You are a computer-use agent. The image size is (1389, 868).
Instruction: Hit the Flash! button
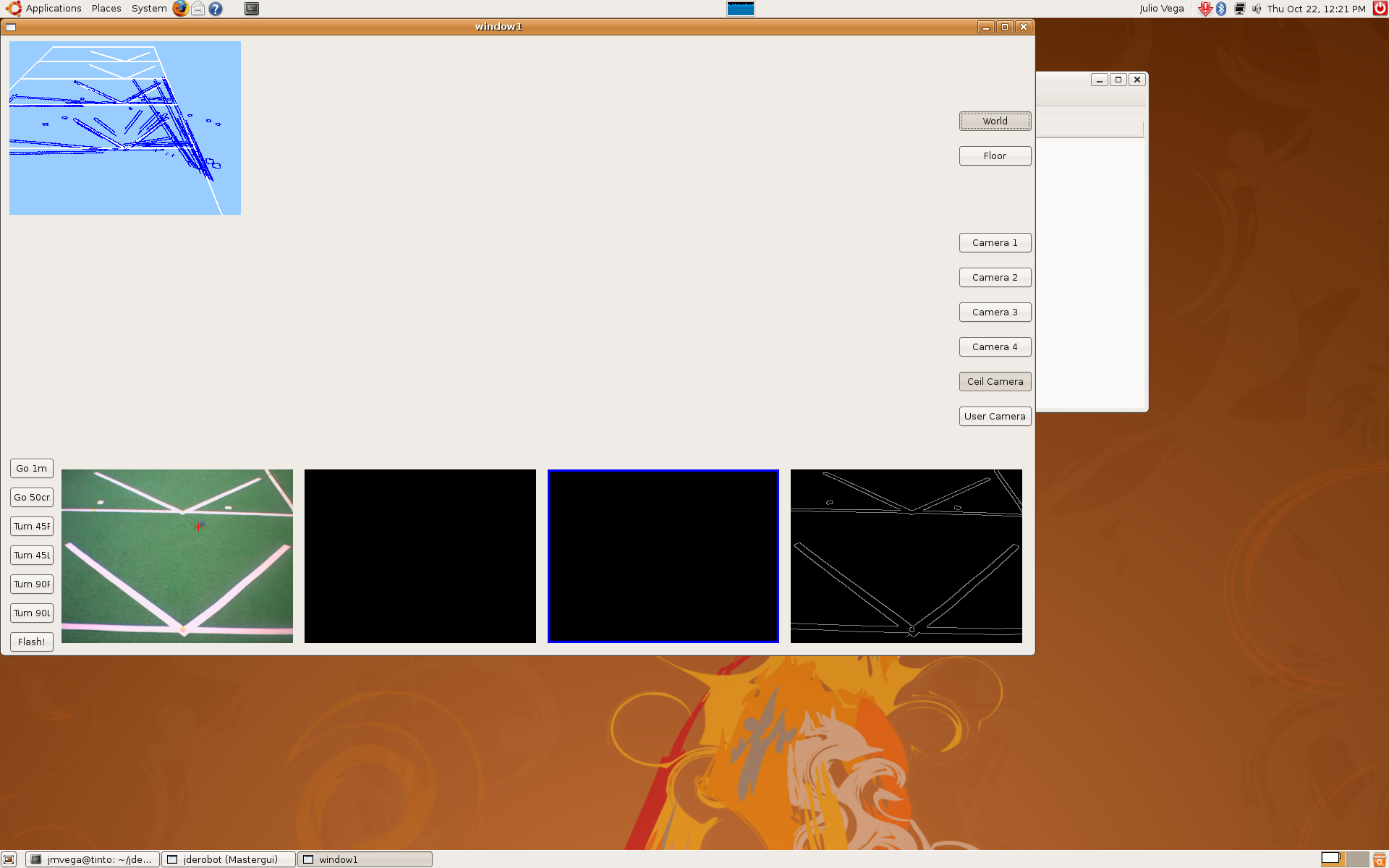tap(32, 642)
